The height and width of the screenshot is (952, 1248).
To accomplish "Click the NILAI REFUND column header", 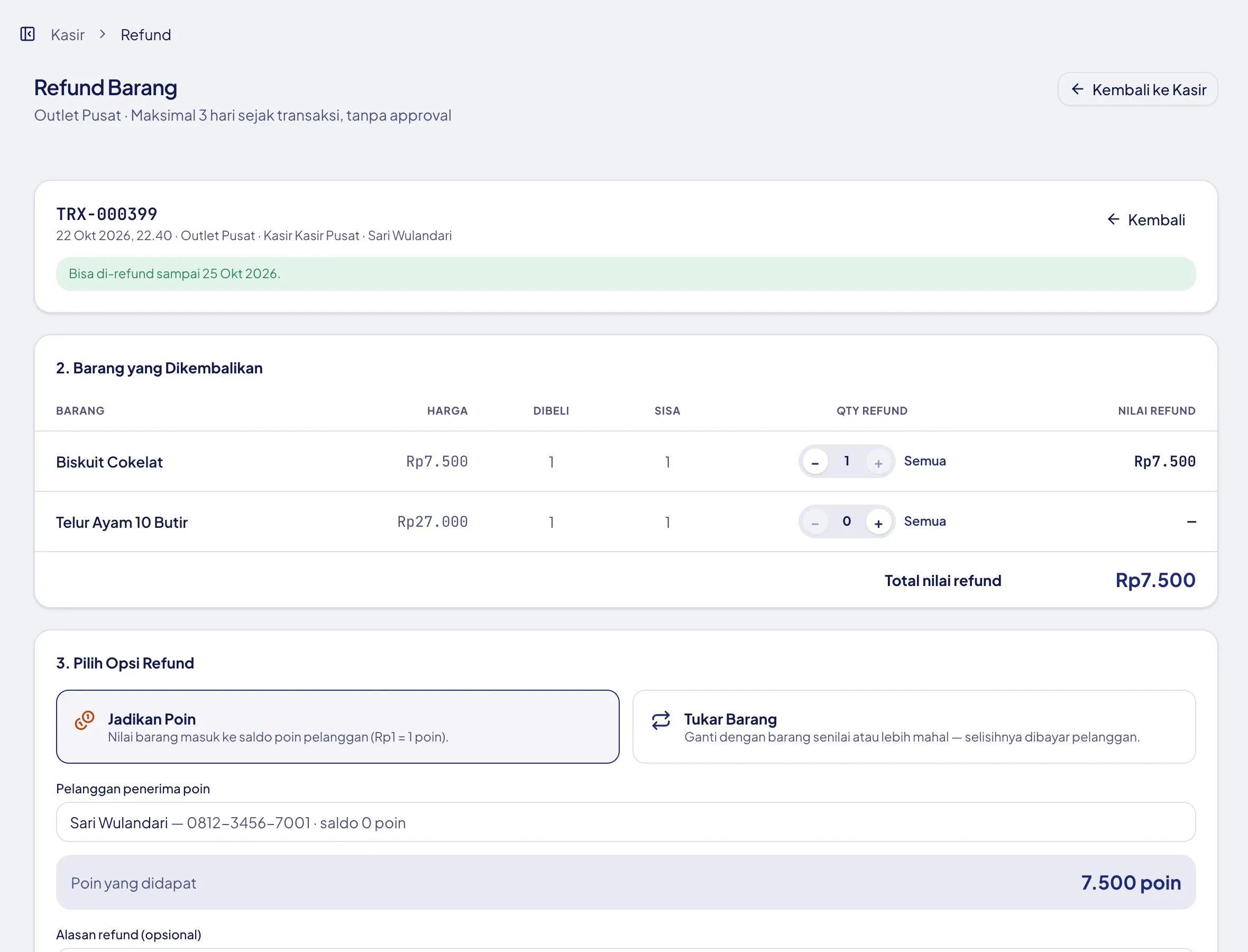I will pos(1156,411).
